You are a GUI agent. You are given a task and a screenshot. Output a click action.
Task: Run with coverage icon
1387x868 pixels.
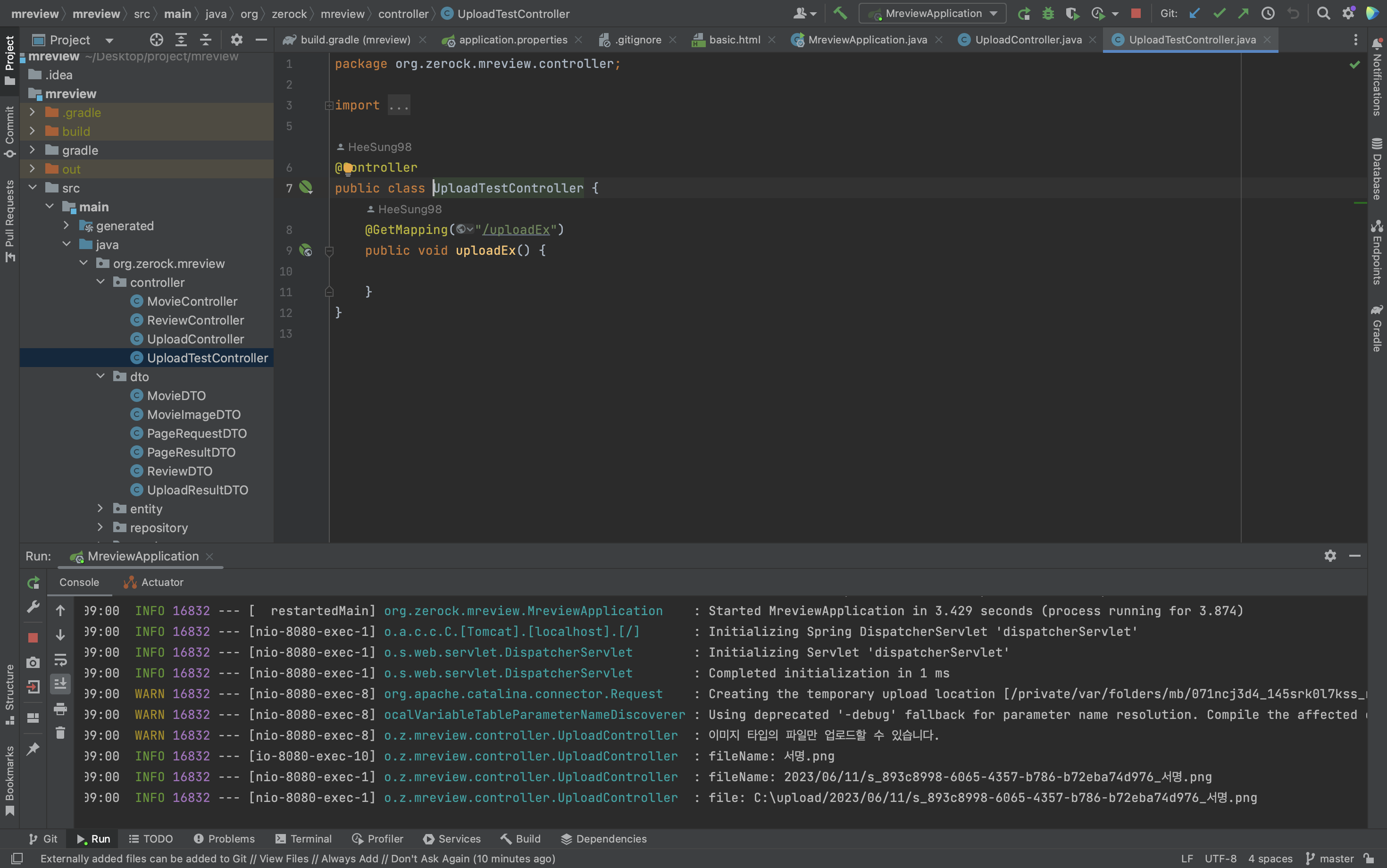1072,14
